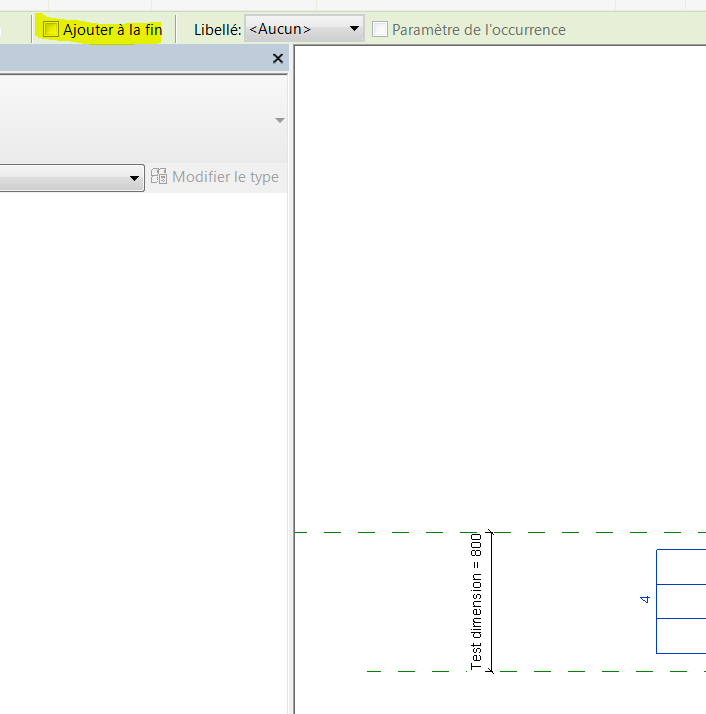
Task: Close the properties panel with the X
Action: [278, 59]
